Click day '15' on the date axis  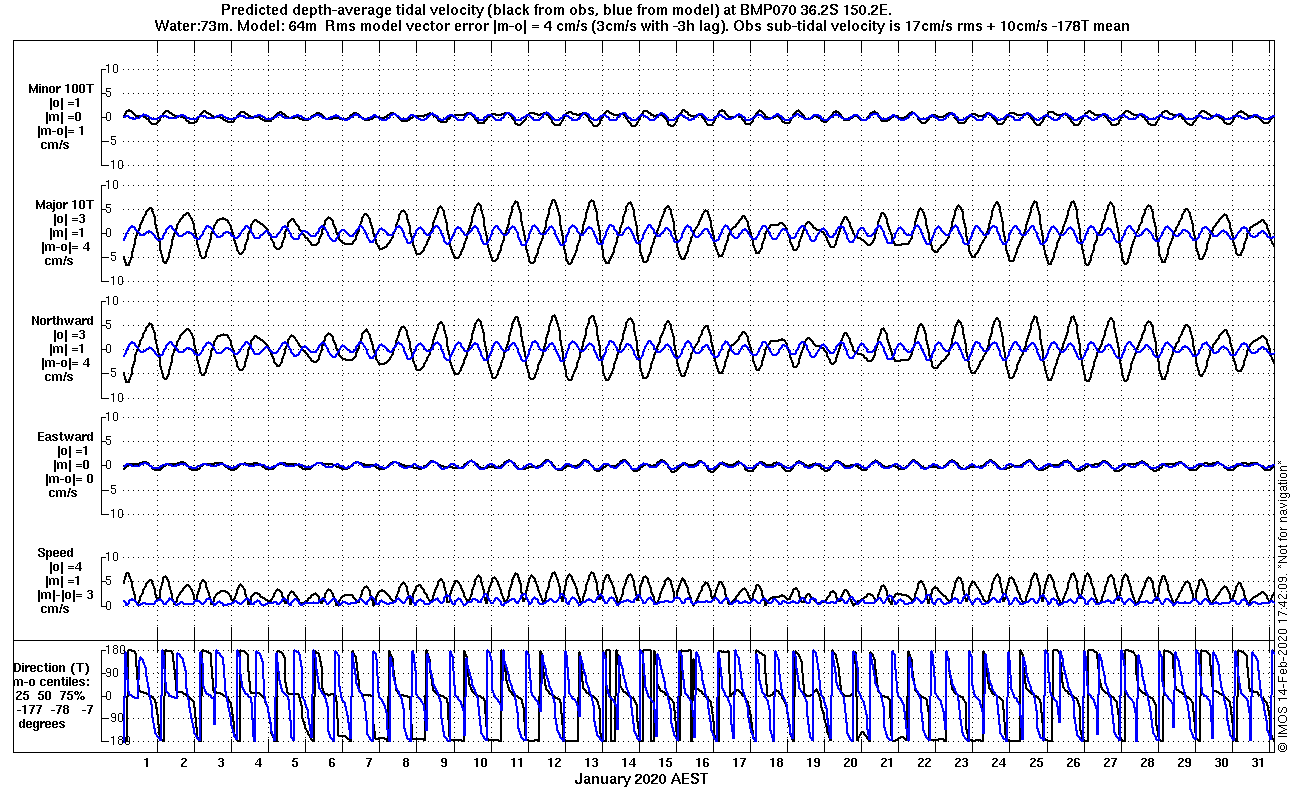[x=664, y=762]
